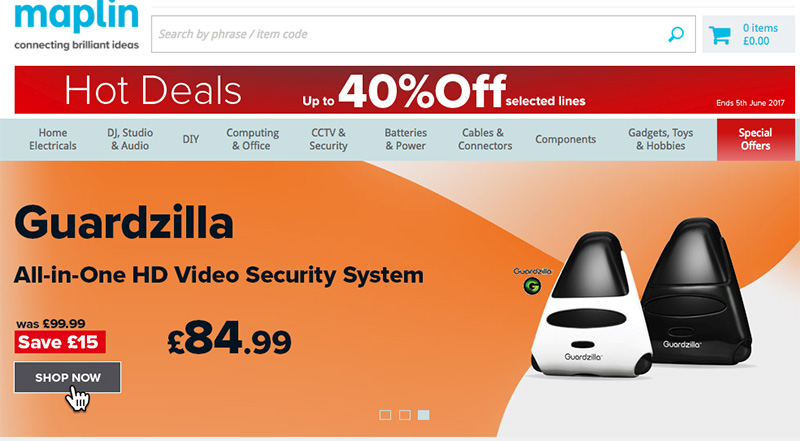
Task: Open the Cables & Connectors category
Action: point(485,139)
